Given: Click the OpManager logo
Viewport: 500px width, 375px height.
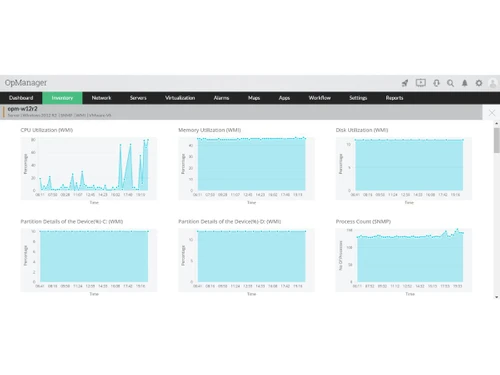Looking at the screenshot, I should [x=26, y=83].
